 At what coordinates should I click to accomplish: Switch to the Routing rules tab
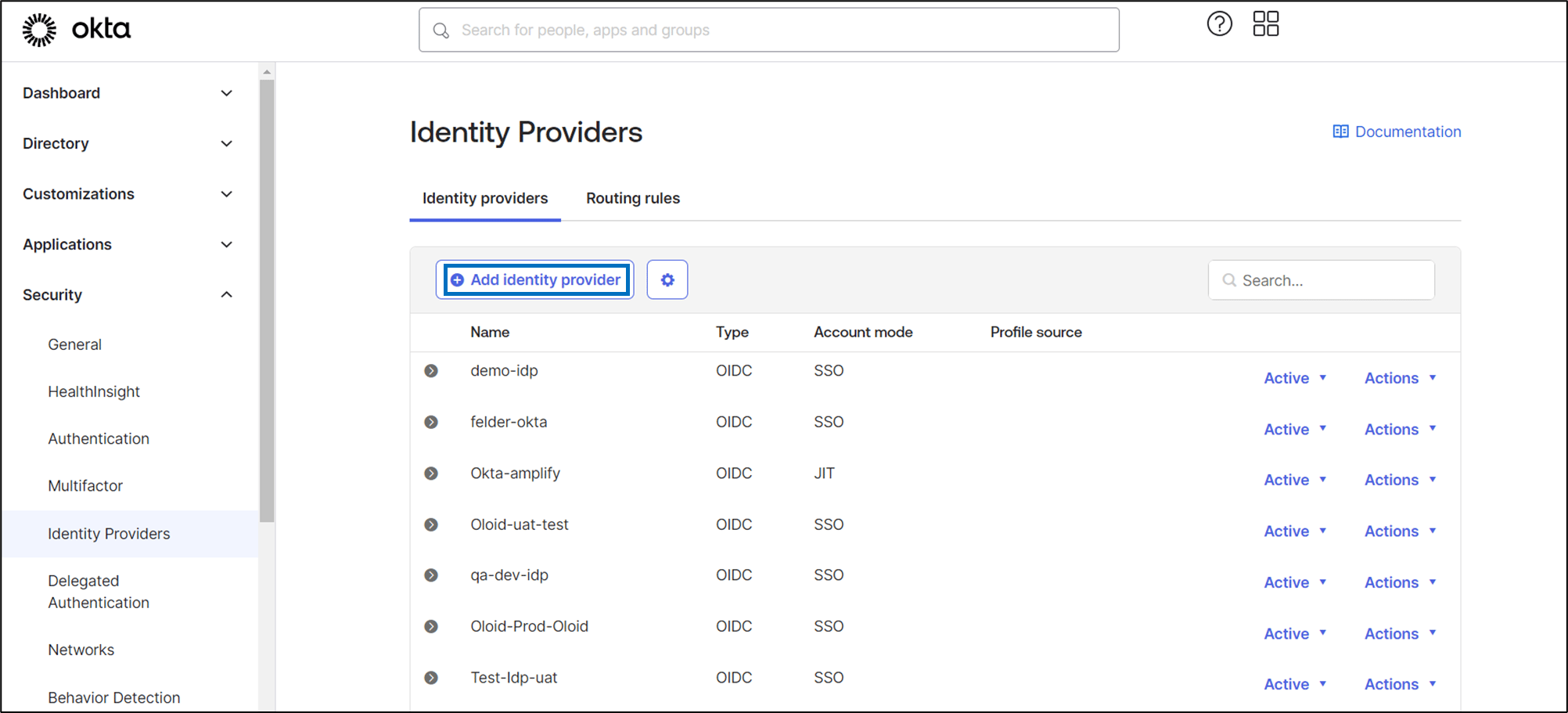coord(633,198)
